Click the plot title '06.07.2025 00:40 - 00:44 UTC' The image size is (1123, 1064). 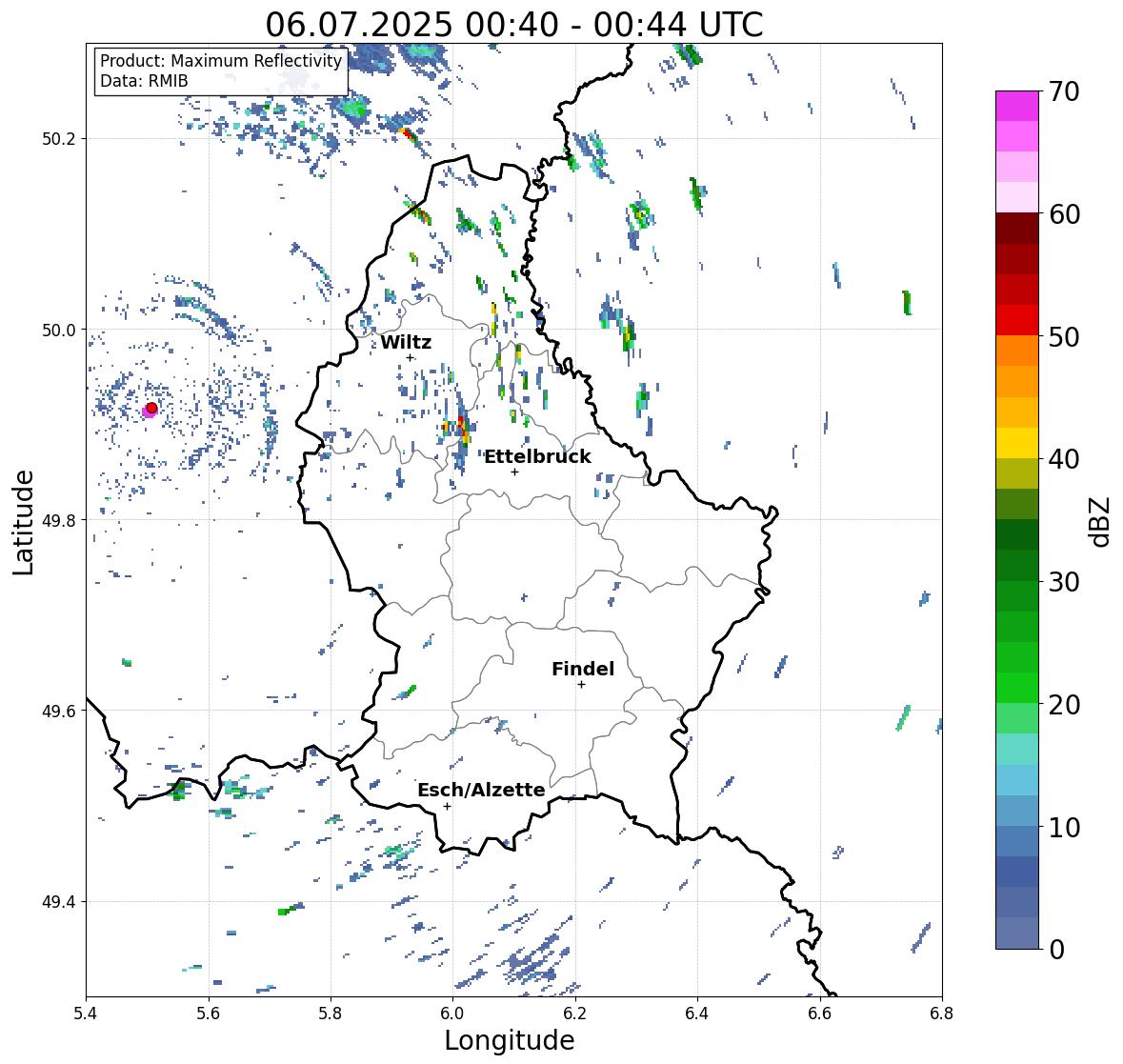(514, 25)
